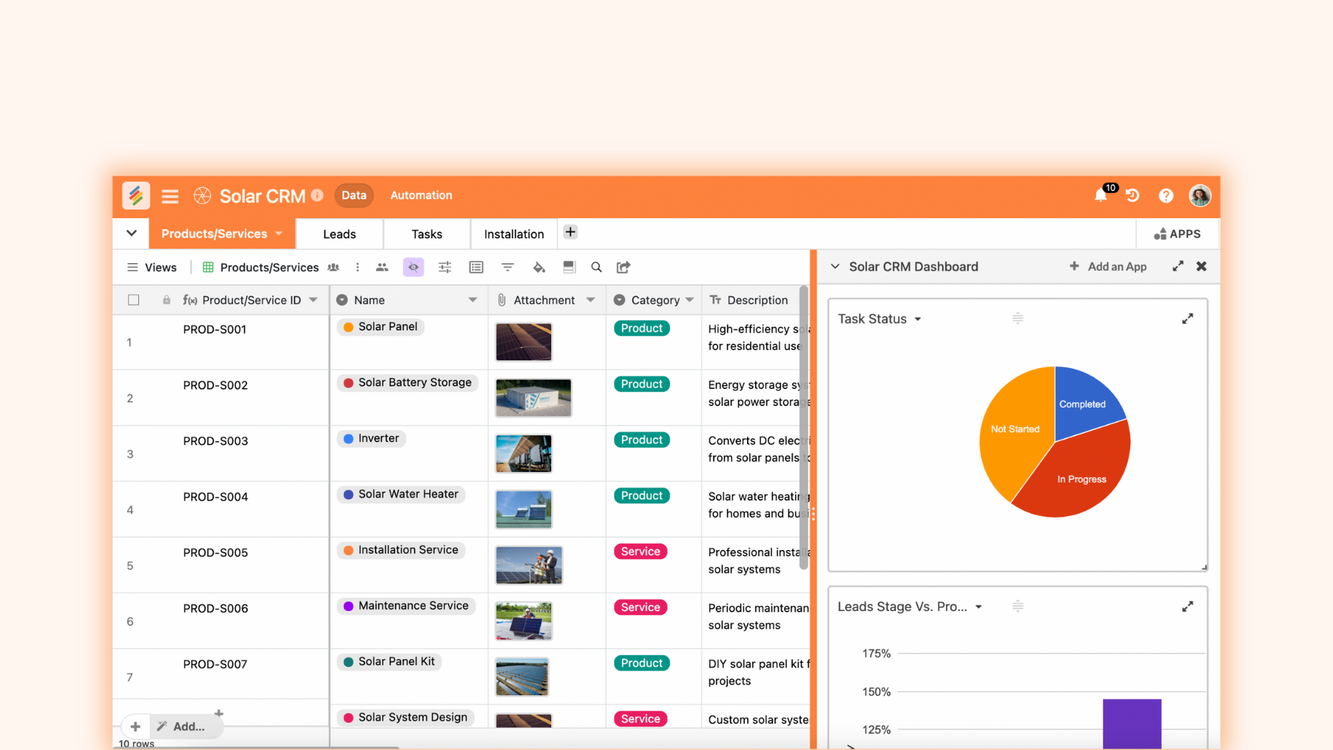The image size is (1333, 750).
Task: Tick the select all rows checkbox
Action: (134, 300)
